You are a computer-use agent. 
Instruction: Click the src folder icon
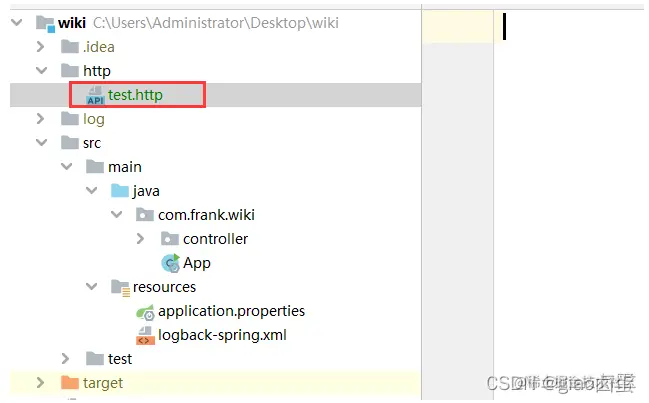point(70,142)
